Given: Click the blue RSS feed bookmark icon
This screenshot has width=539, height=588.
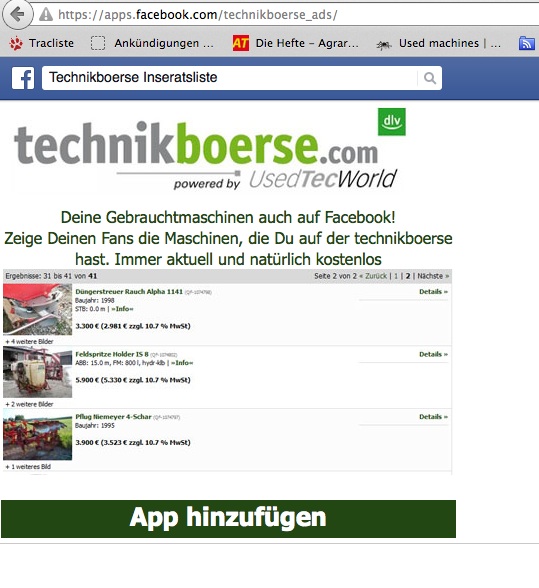Looking at the screenshot, I should pos(527,43).
